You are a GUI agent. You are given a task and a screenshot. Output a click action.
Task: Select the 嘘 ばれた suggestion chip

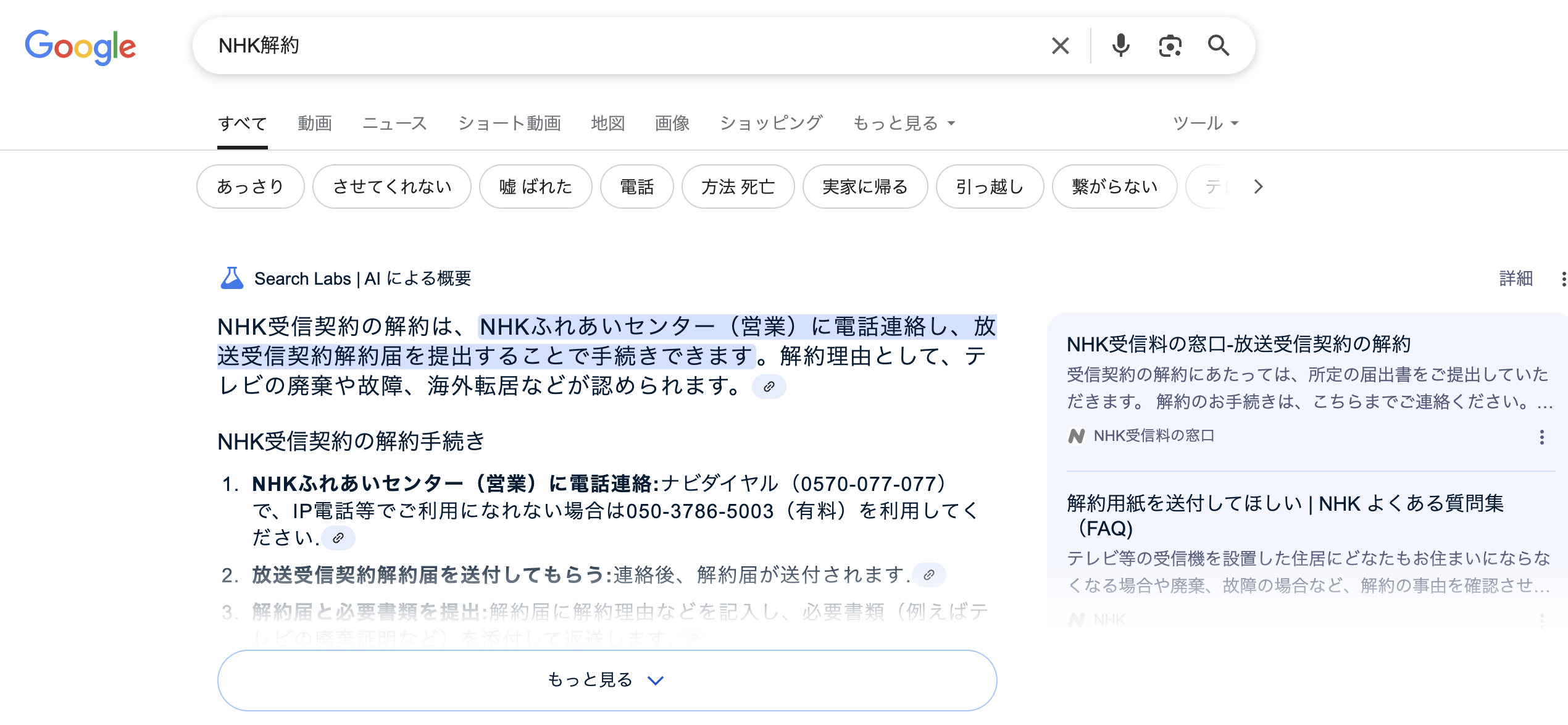pyautogui.click(x=535, y=186)
